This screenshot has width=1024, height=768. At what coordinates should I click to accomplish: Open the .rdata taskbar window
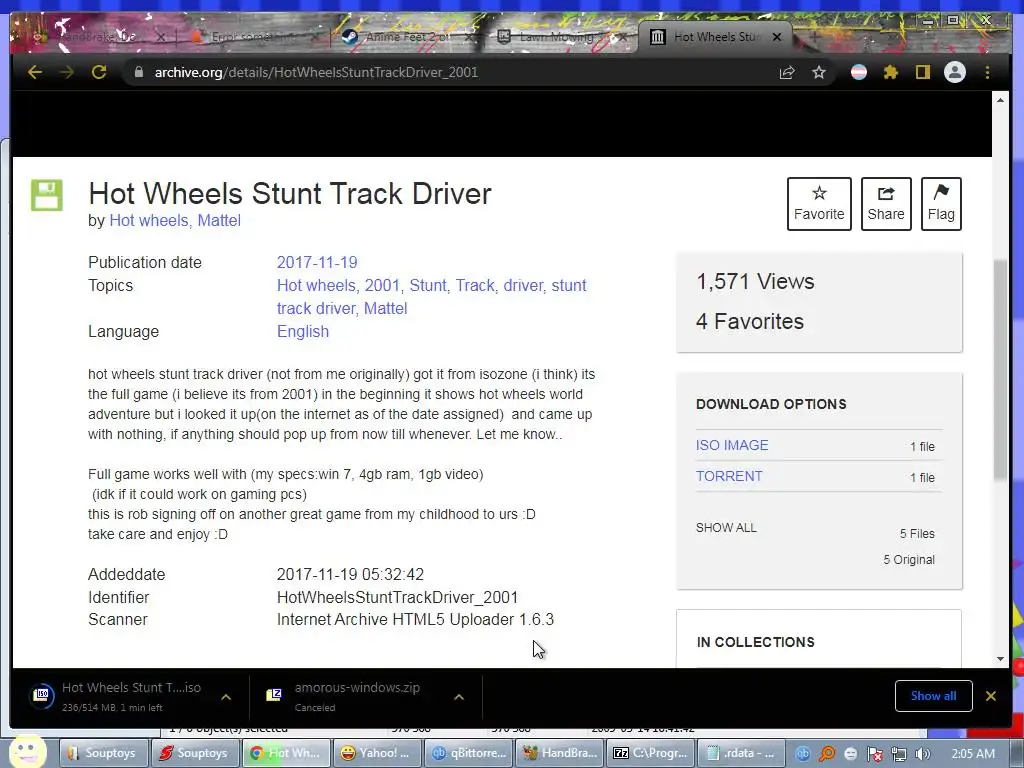[741, 753]
